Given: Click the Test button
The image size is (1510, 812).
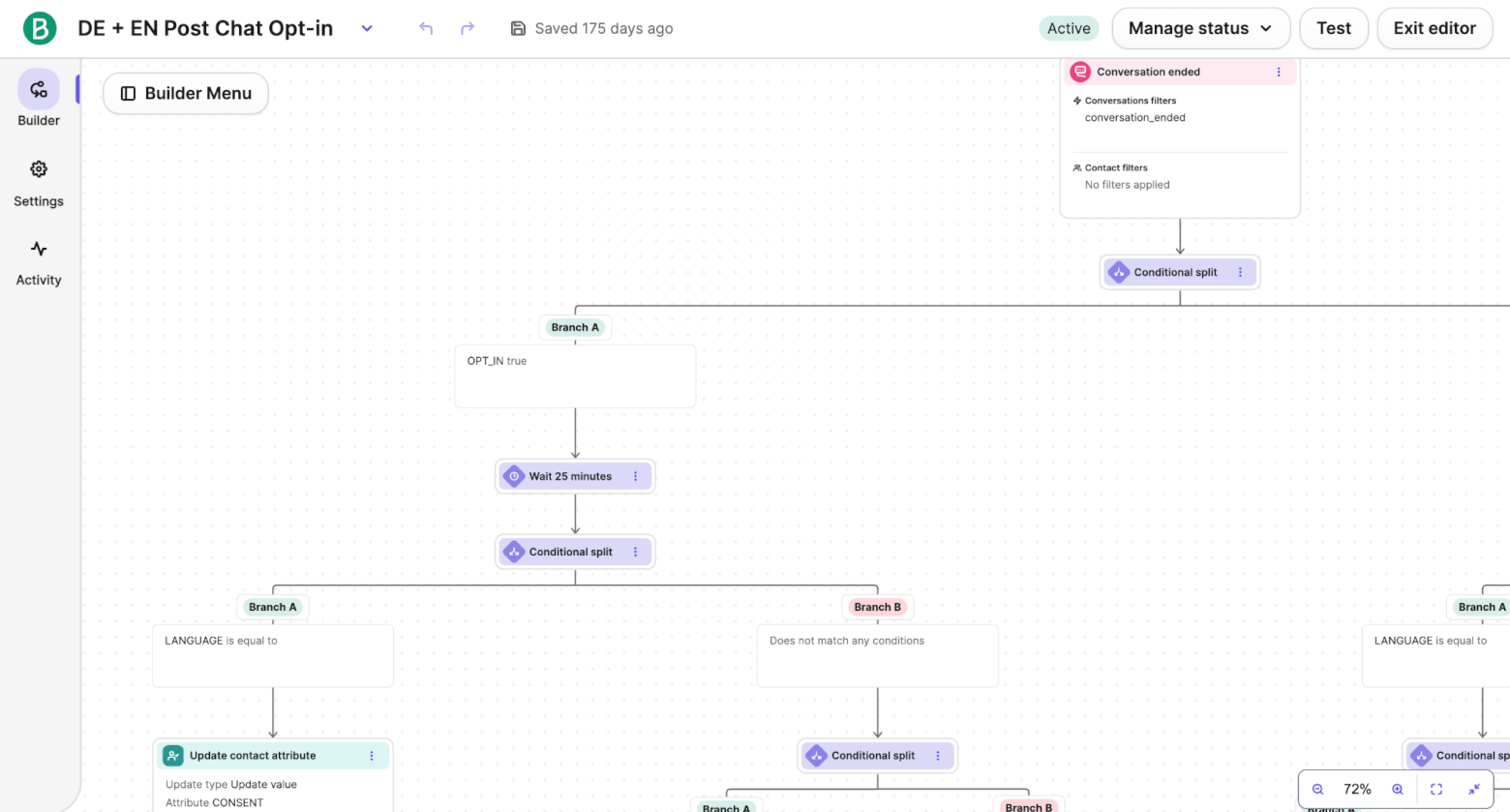Looking at the screenshot, I should pyautogui.click(x=1333, y=28).
